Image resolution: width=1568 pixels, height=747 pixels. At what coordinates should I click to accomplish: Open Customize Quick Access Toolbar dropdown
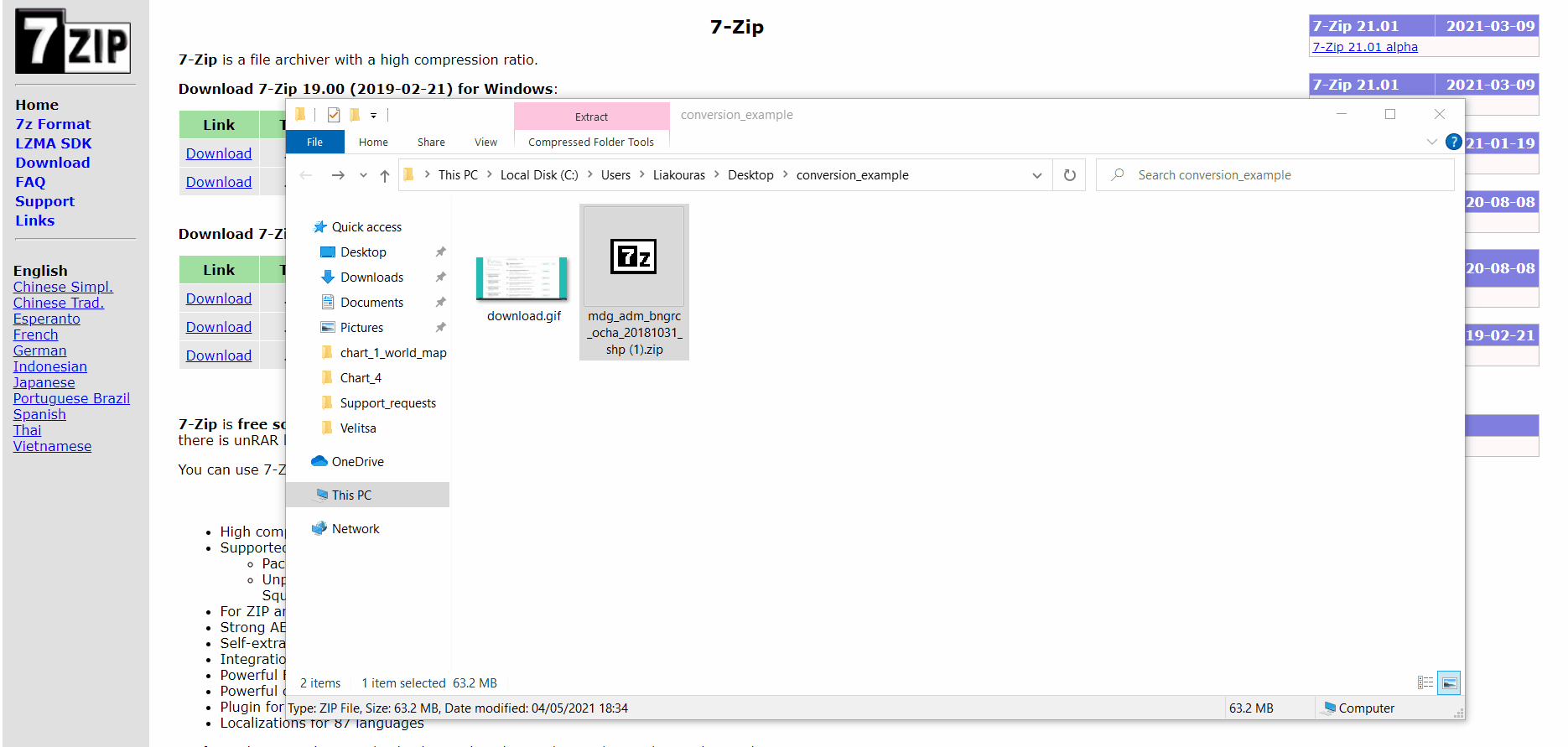pyautogui.click(x=374, y=116)
